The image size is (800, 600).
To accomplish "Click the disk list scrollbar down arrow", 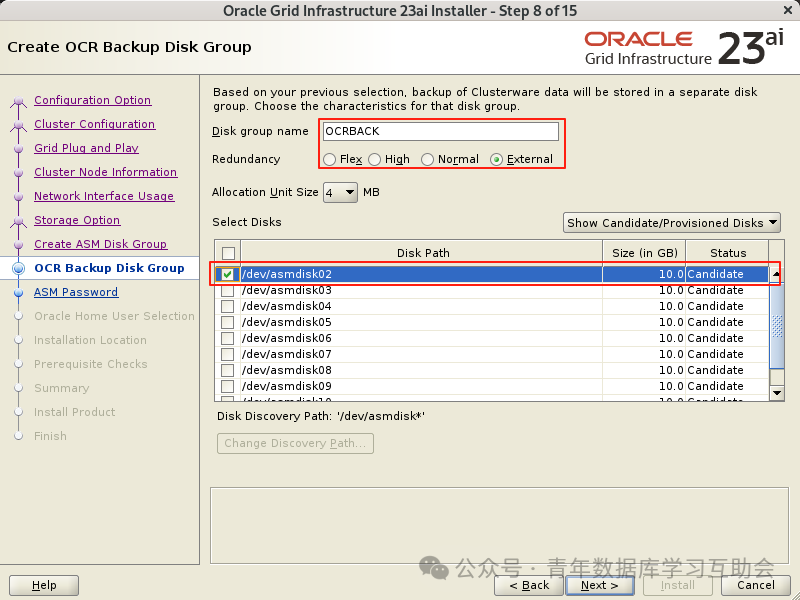I will click(x=777, y=392).
